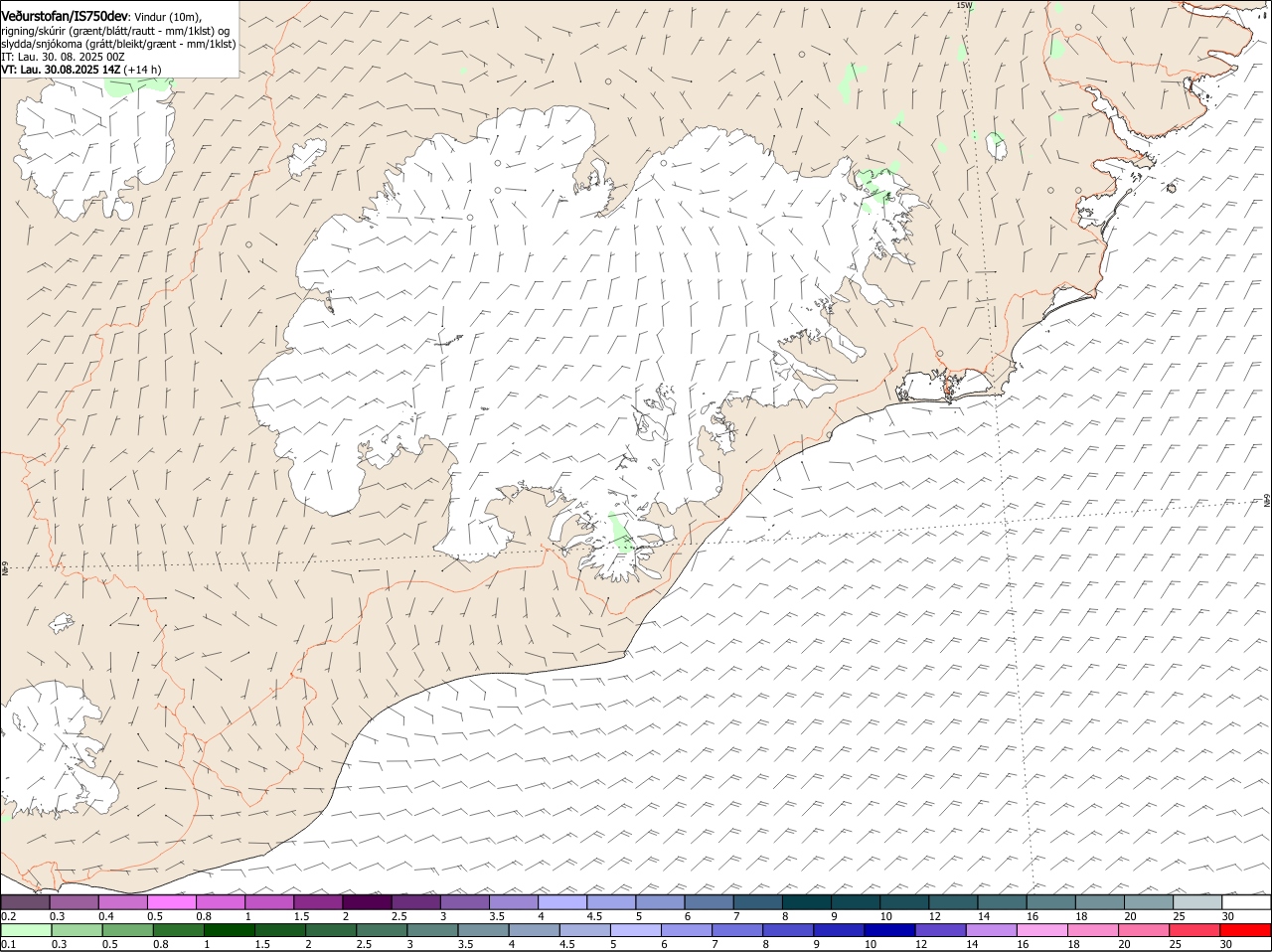Select the dark mauve 0.2 swatch in the upper scale
1272x952 pixels.
click(x=25, y=902)
